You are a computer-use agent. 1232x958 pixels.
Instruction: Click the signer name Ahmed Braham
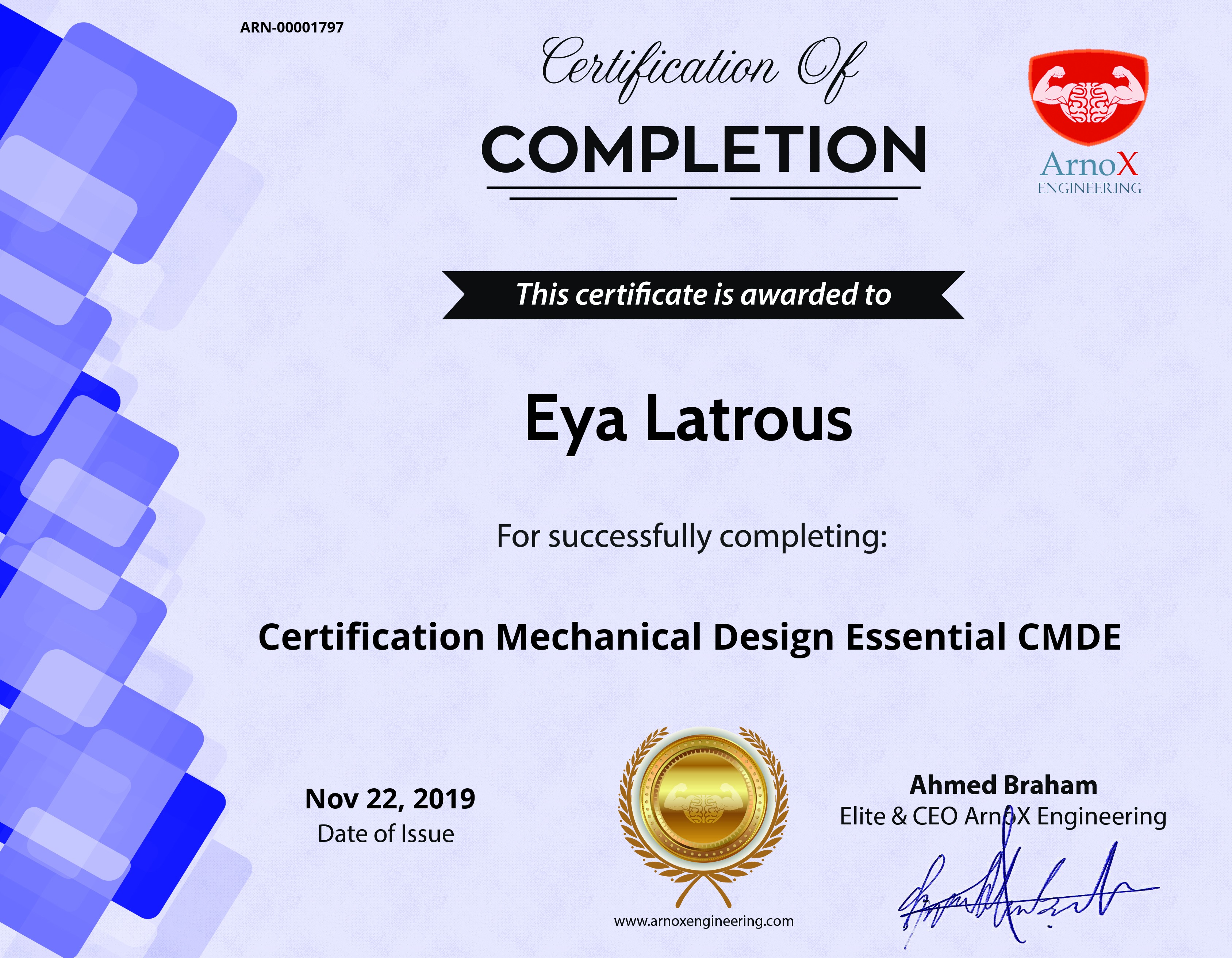[1003, 785]
